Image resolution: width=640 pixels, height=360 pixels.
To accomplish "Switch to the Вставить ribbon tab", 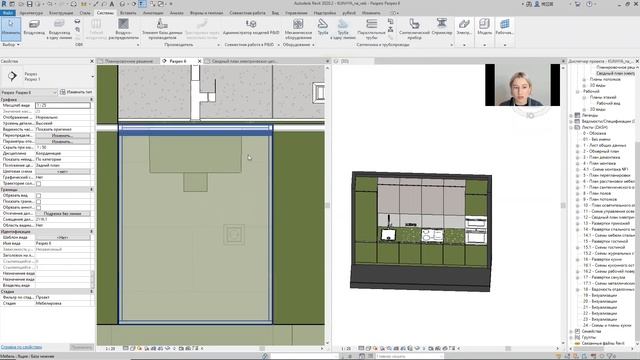I will click(128, 13).
